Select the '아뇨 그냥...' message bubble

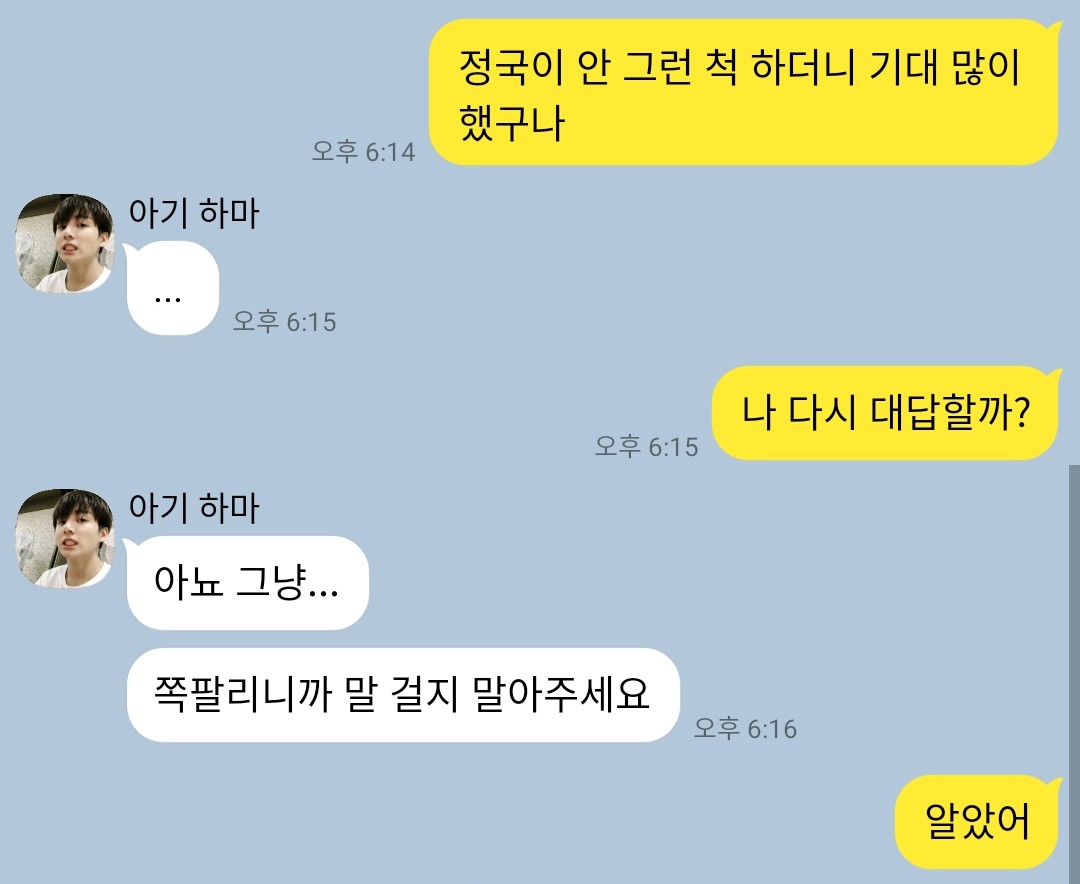click(247, 583)
